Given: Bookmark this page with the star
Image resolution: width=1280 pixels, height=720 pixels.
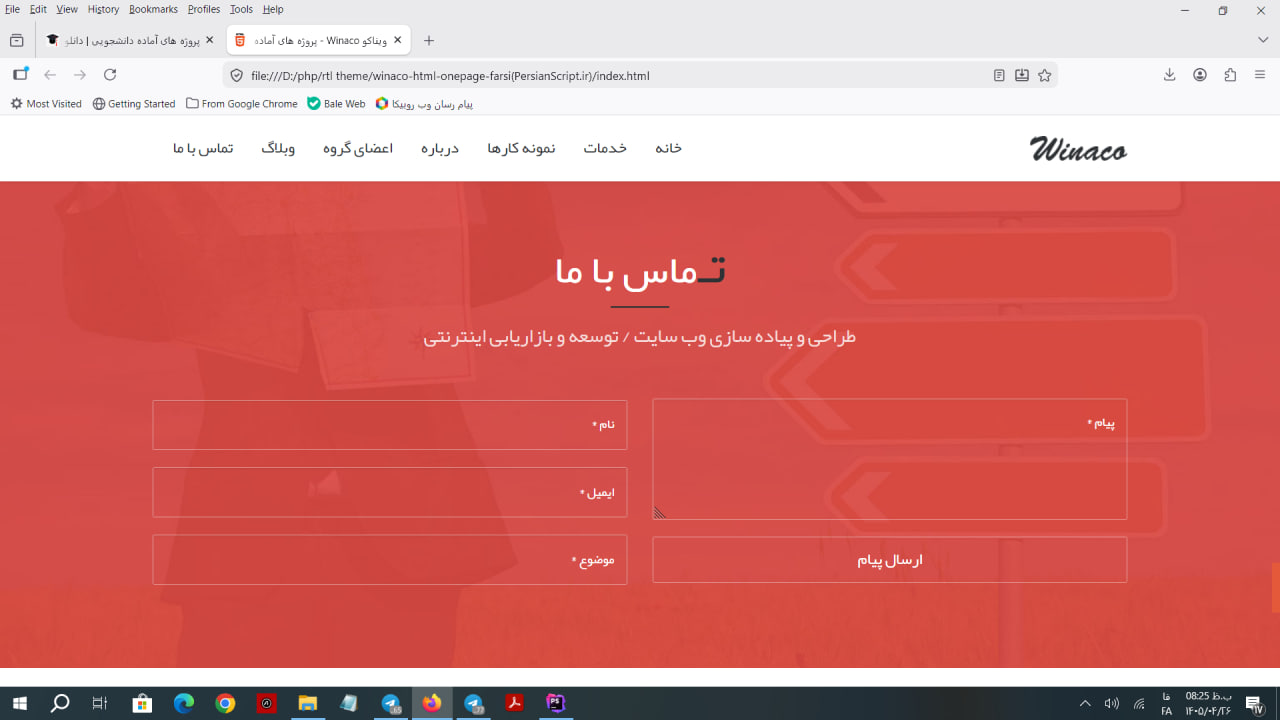Looking at the screenshot, I should 1045,75.
